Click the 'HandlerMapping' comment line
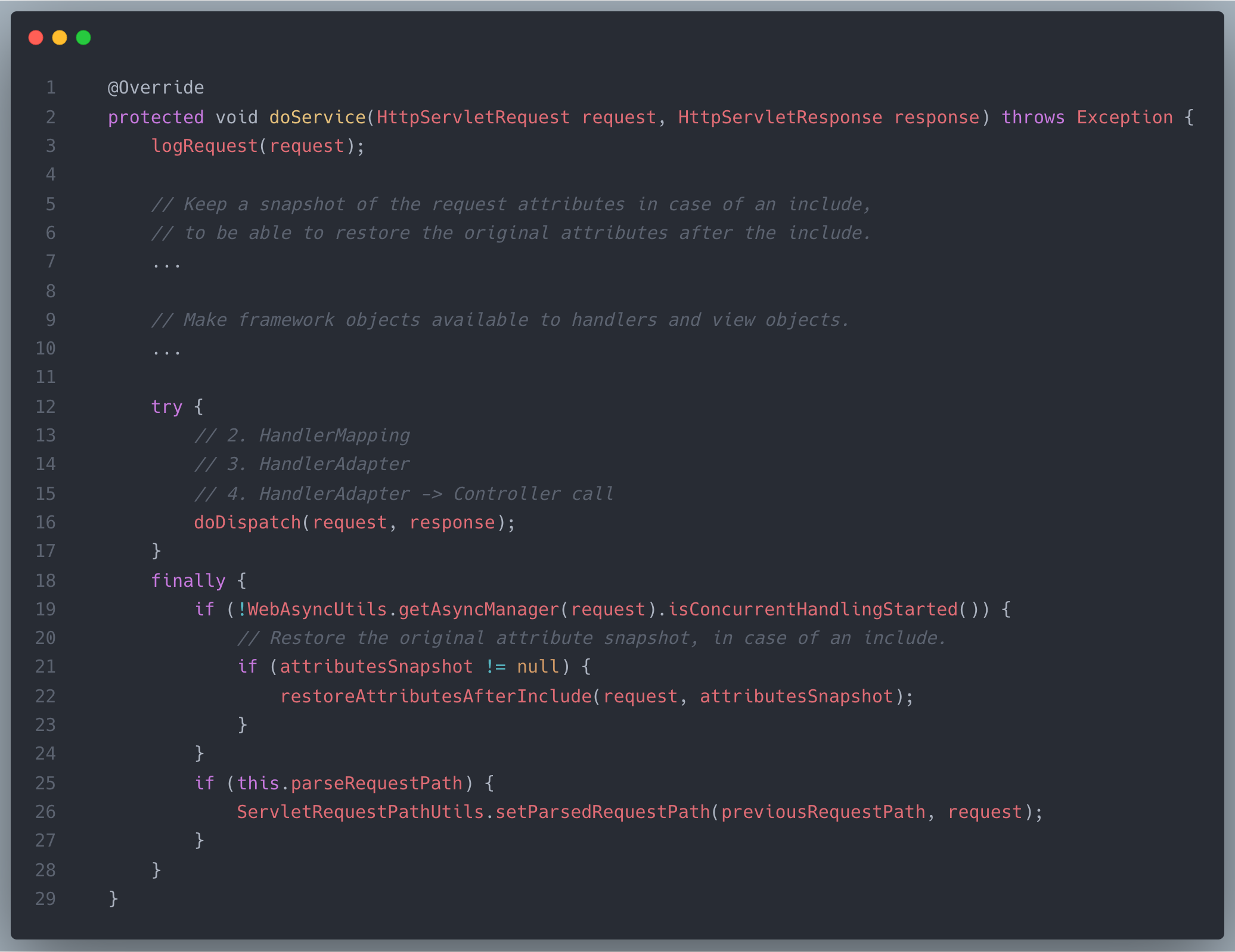 (x=302, y=435)
